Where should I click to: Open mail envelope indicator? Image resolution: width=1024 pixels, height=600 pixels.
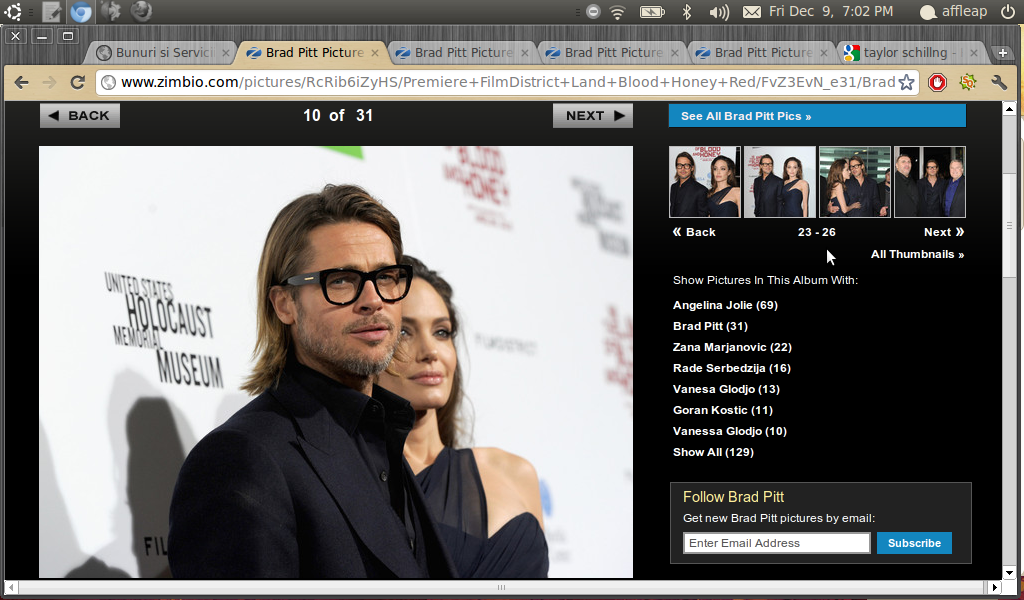pyautogui.click(x=752, y=12)
